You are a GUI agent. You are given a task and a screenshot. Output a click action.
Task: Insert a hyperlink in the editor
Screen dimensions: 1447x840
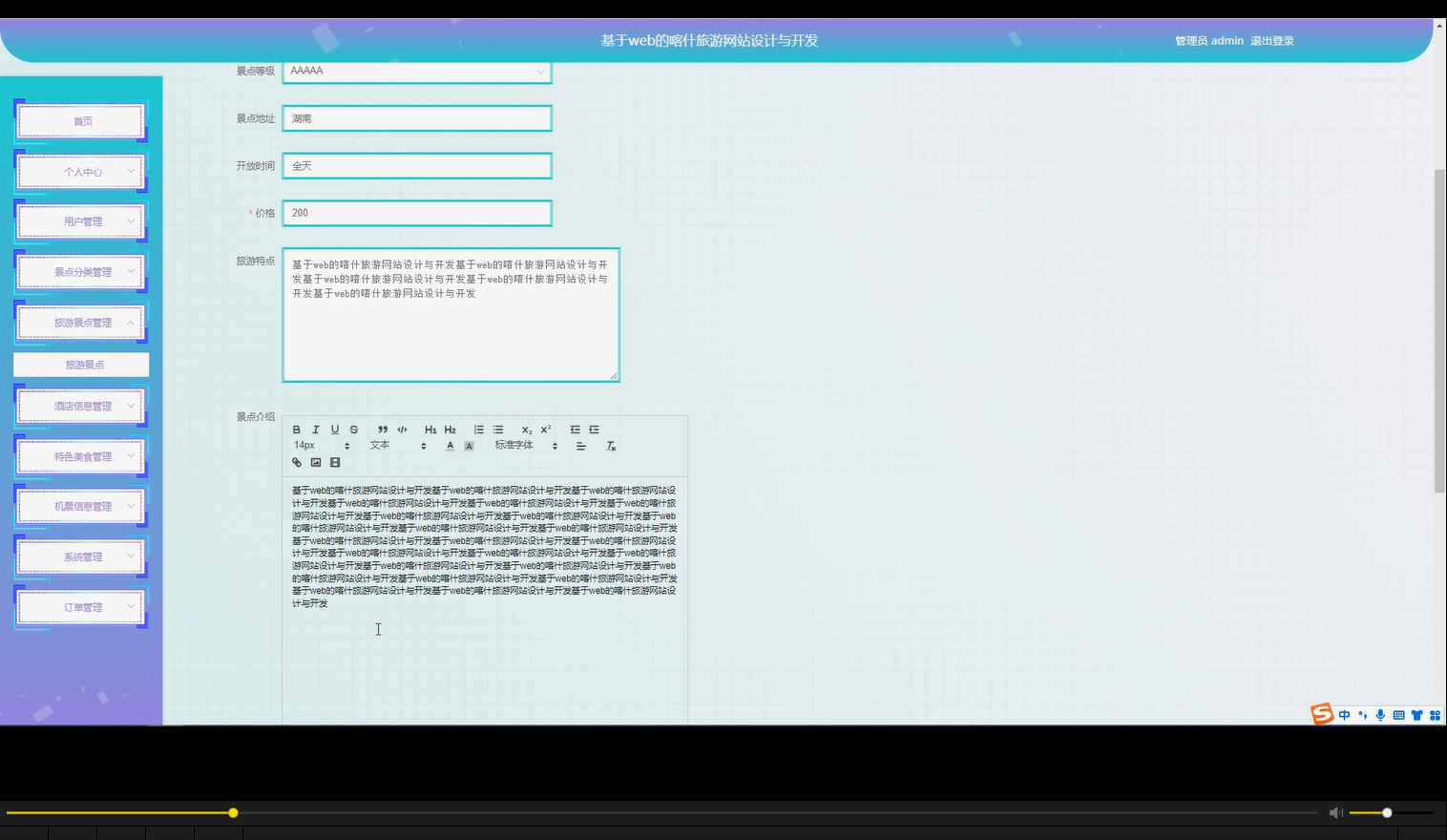coord(297,462)
